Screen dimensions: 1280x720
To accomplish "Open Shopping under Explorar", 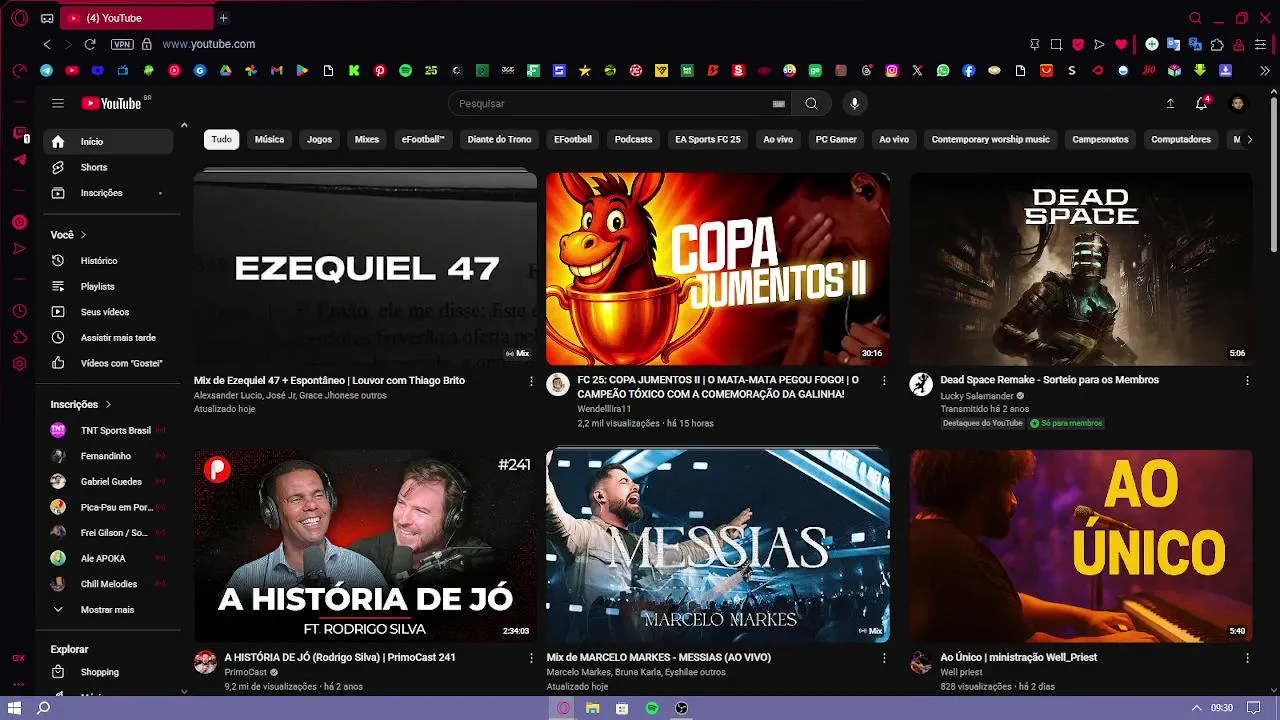I will point(108,672).
